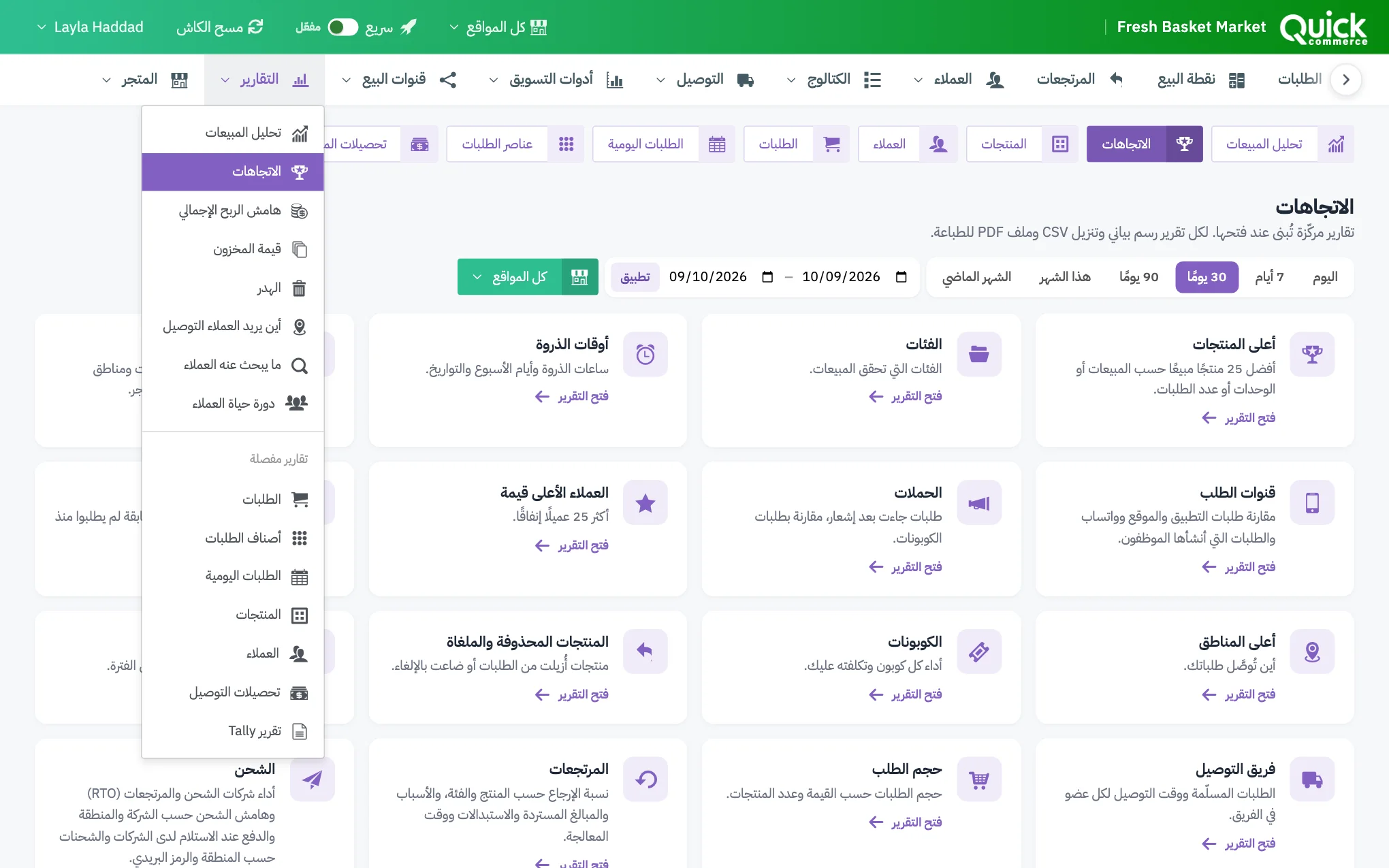Image resolution: width=1389 pixels, height=868 pixels.
Task: Open دورة حياة العملاء report entry
Action: [233, 404]
